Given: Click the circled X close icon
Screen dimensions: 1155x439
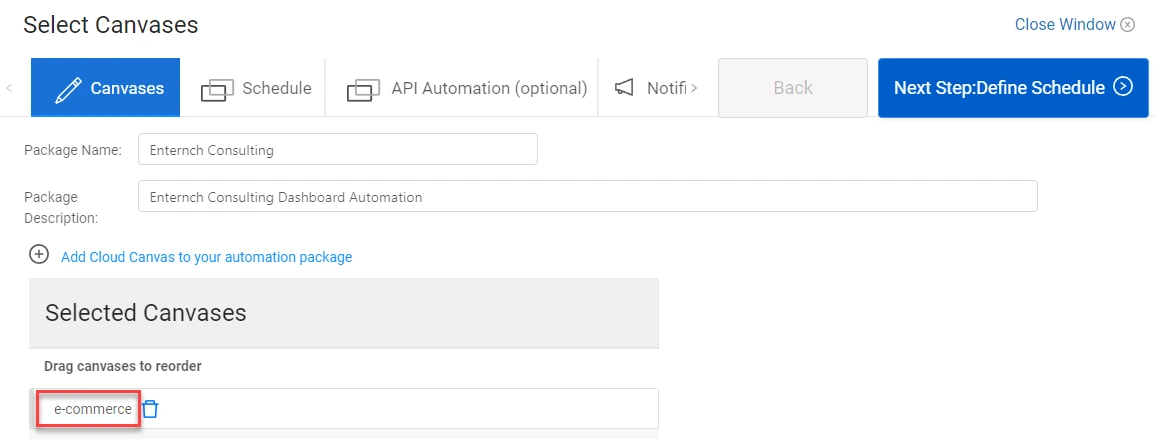Looking at the screenshot, I should [1128, 25].
